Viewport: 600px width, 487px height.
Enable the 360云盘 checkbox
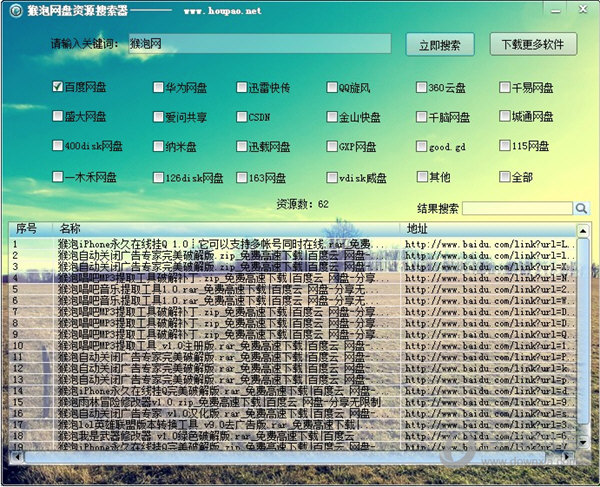pyautogui.click(x=421, y=87)
